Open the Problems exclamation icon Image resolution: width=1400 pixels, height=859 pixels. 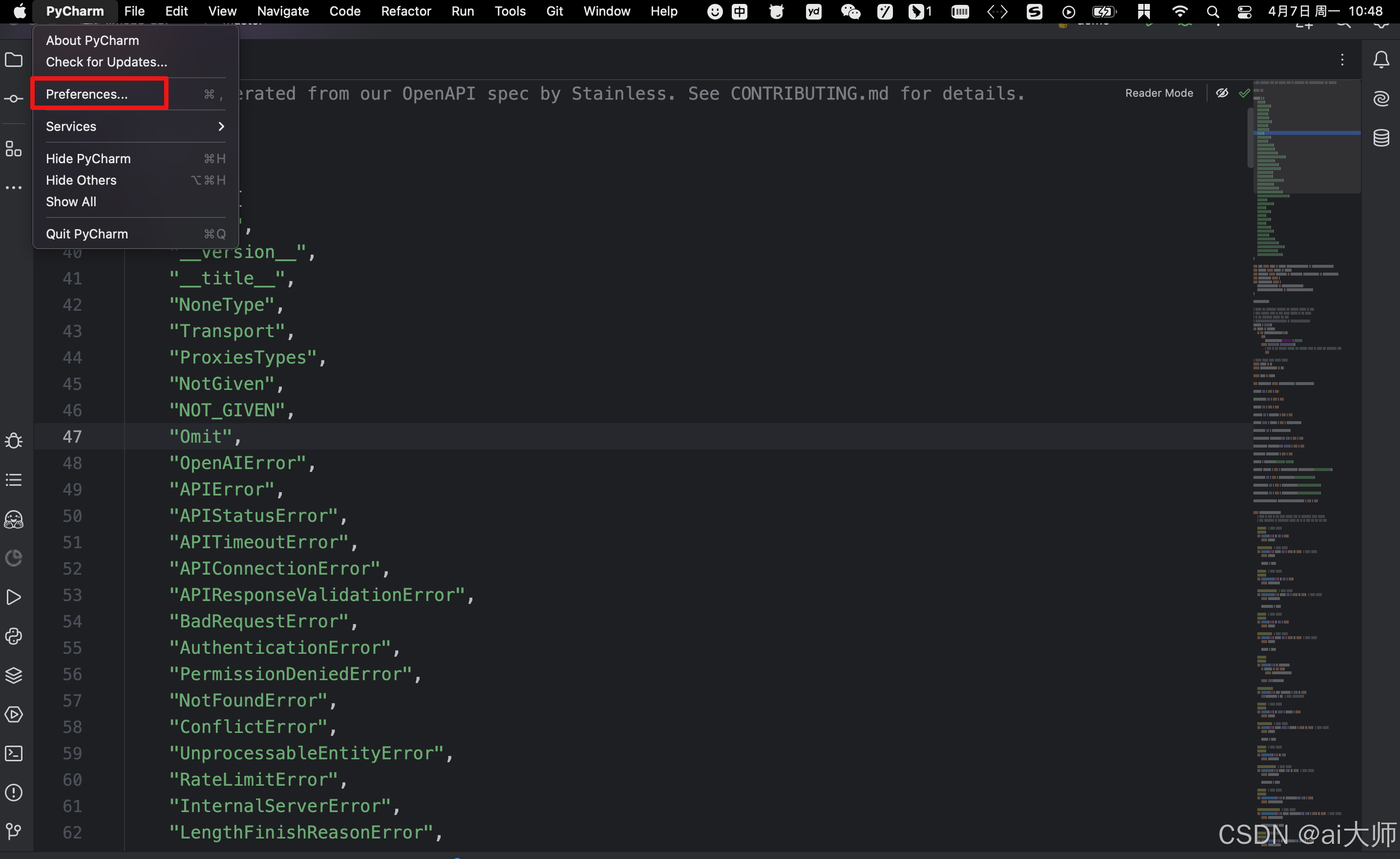pyautogui.click(x=14, y=793)
